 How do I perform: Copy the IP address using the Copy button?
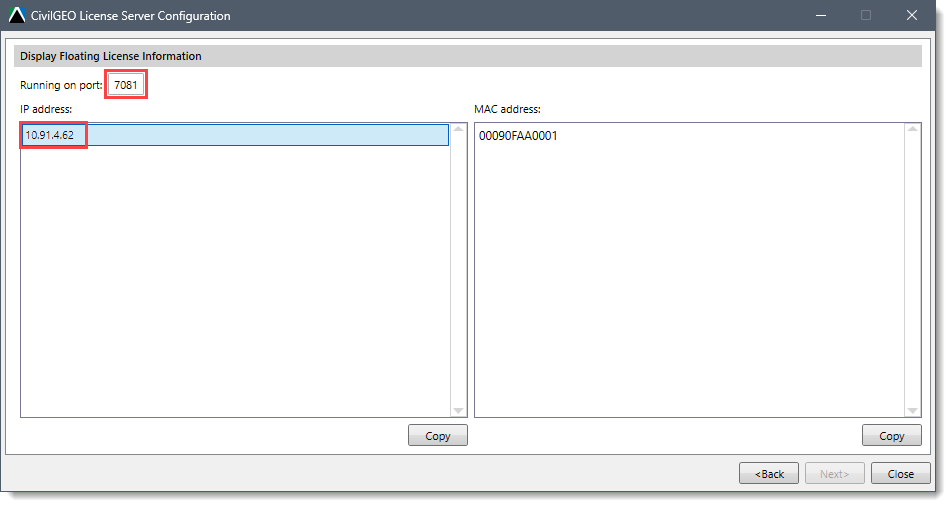(x=438, y=435)
